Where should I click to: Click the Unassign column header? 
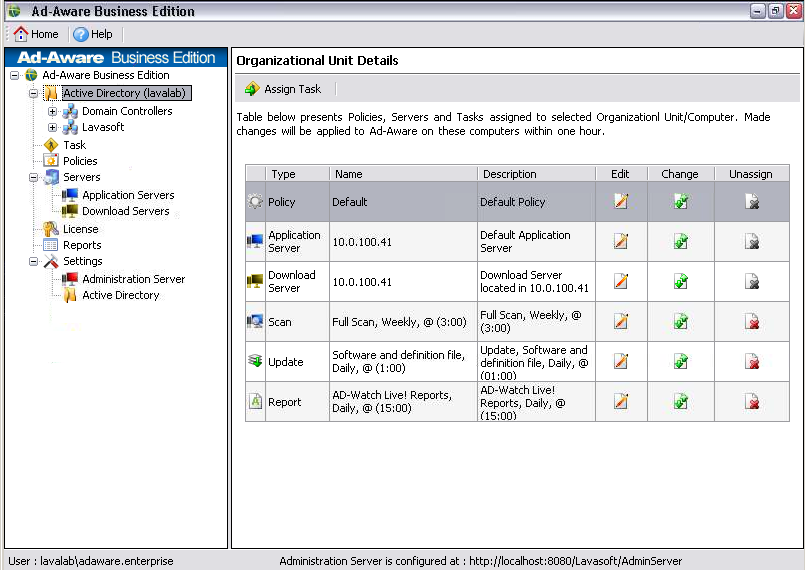coord(752,174)
